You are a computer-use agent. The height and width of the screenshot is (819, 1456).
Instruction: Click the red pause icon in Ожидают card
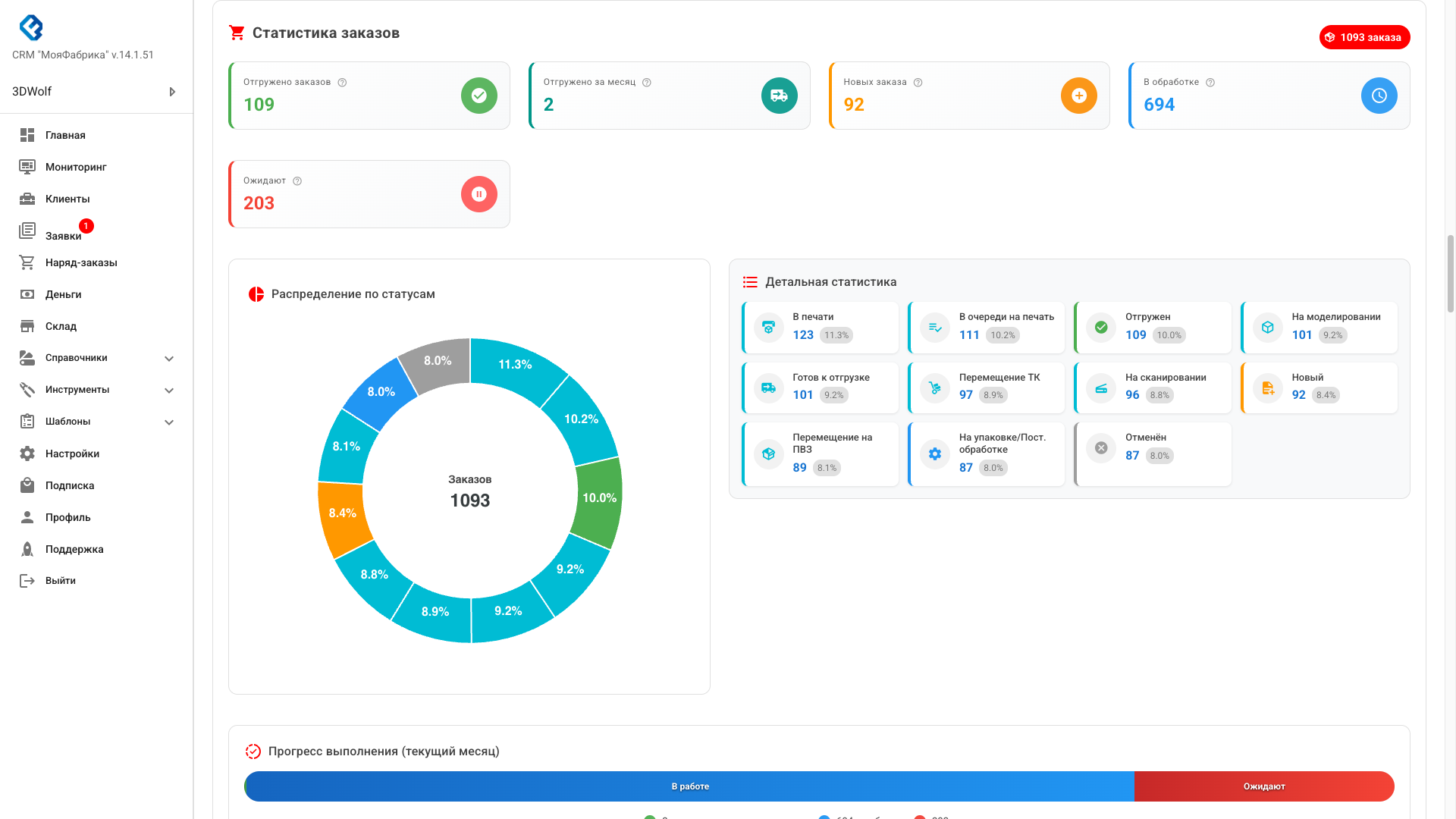tap(479, 194)
